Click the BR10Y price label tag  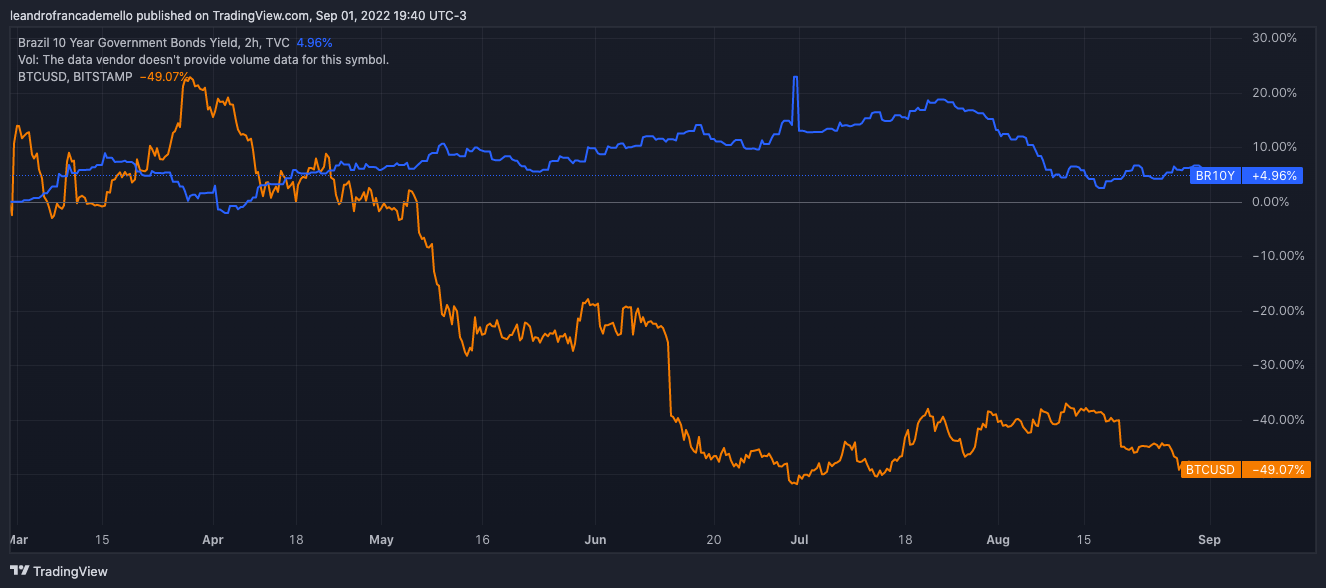1216,176
